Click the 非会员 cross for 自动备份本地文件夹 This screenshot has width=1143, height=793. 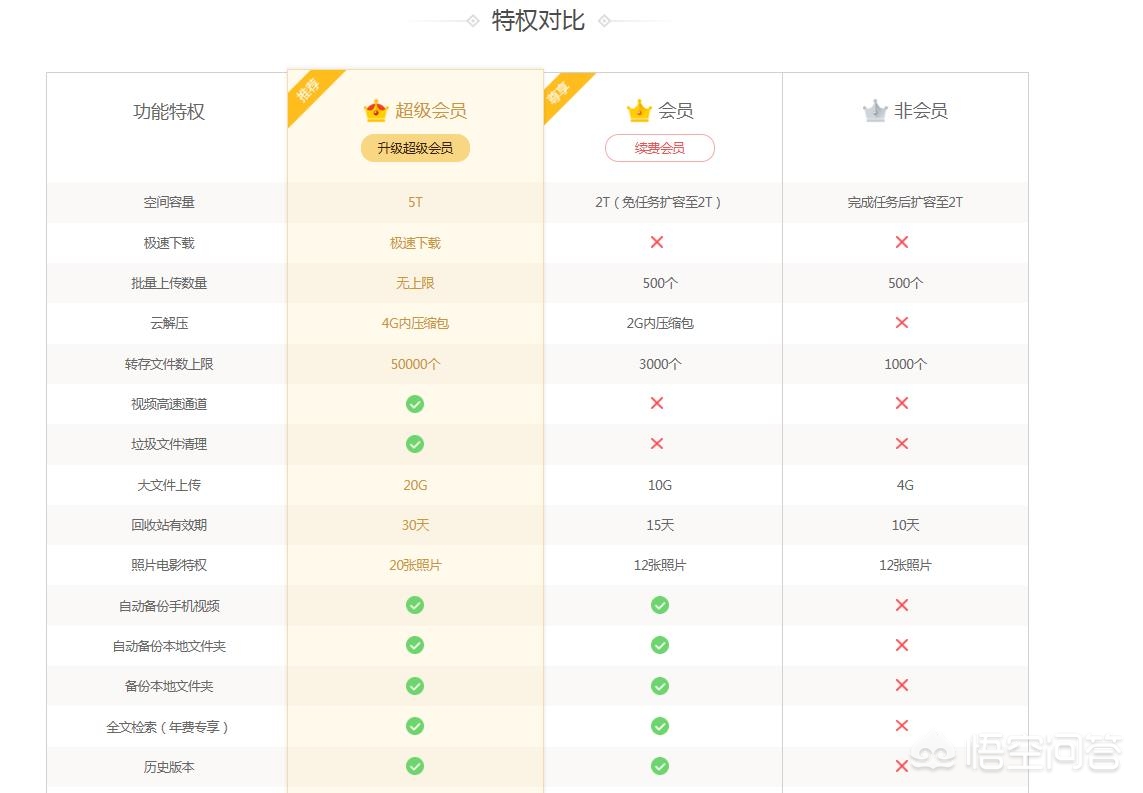click(902, 645)
